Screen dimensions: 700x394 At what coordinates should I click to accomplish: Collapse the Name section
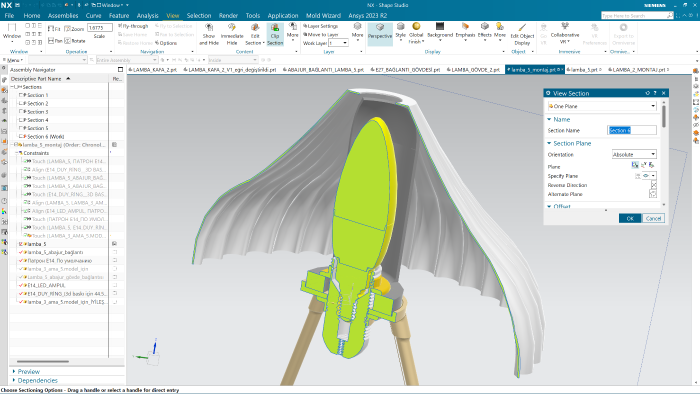click(550, 119)
